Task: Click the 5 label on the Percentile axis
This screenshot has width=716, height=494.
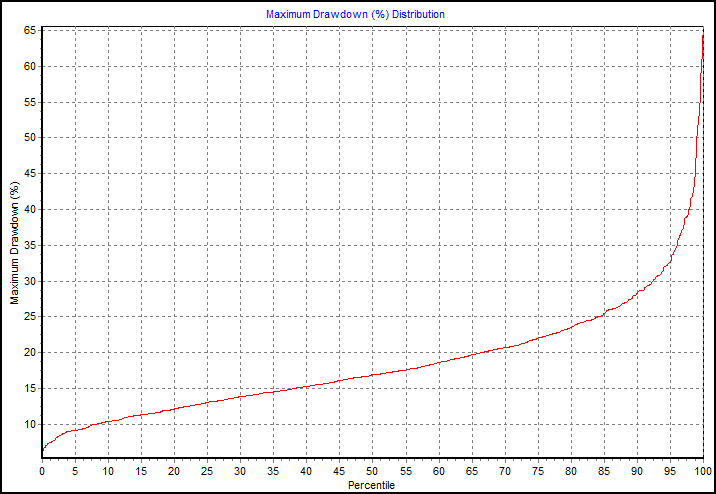Action: point(75,471)
